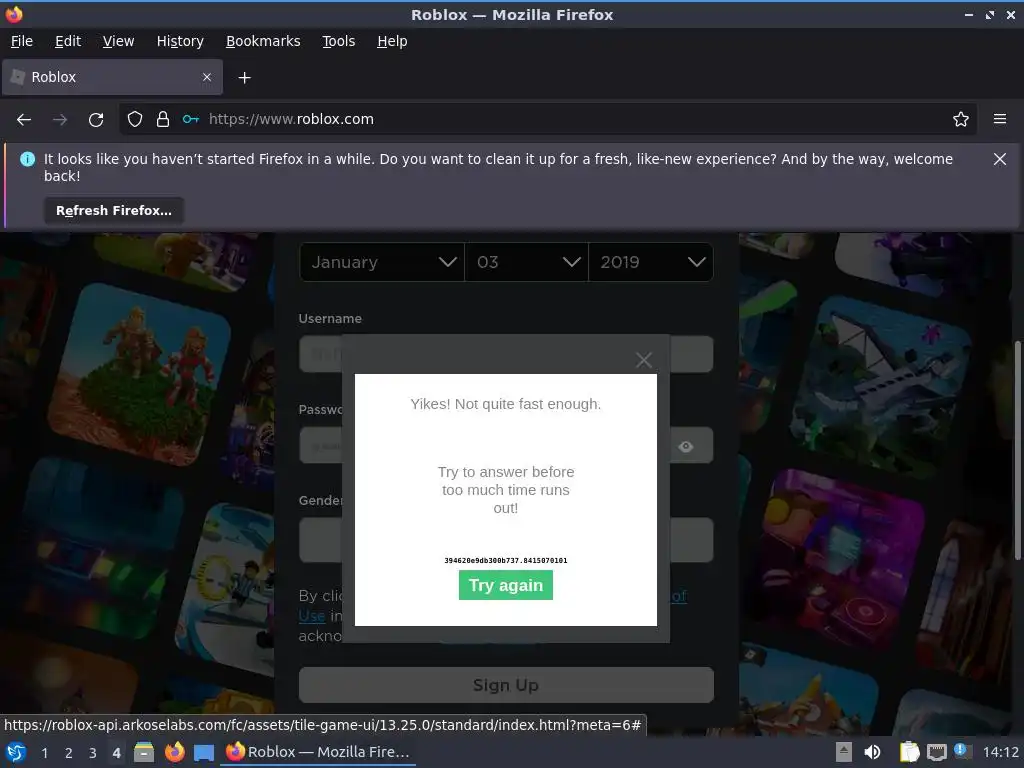The width and height of the screenshot is (1024, 768).
Task: Click the Username label
Action: pyautogui.click(x=330, y=319)
